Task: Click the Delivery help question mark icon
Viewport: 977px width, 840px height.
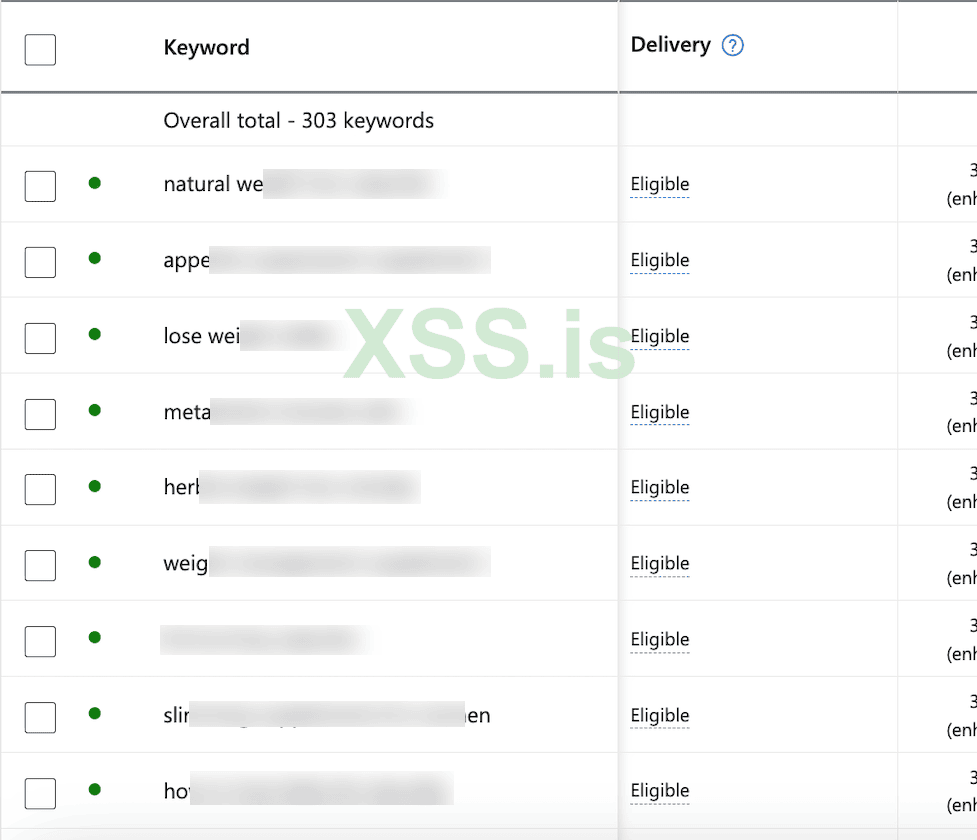Action: click(733, 45)
